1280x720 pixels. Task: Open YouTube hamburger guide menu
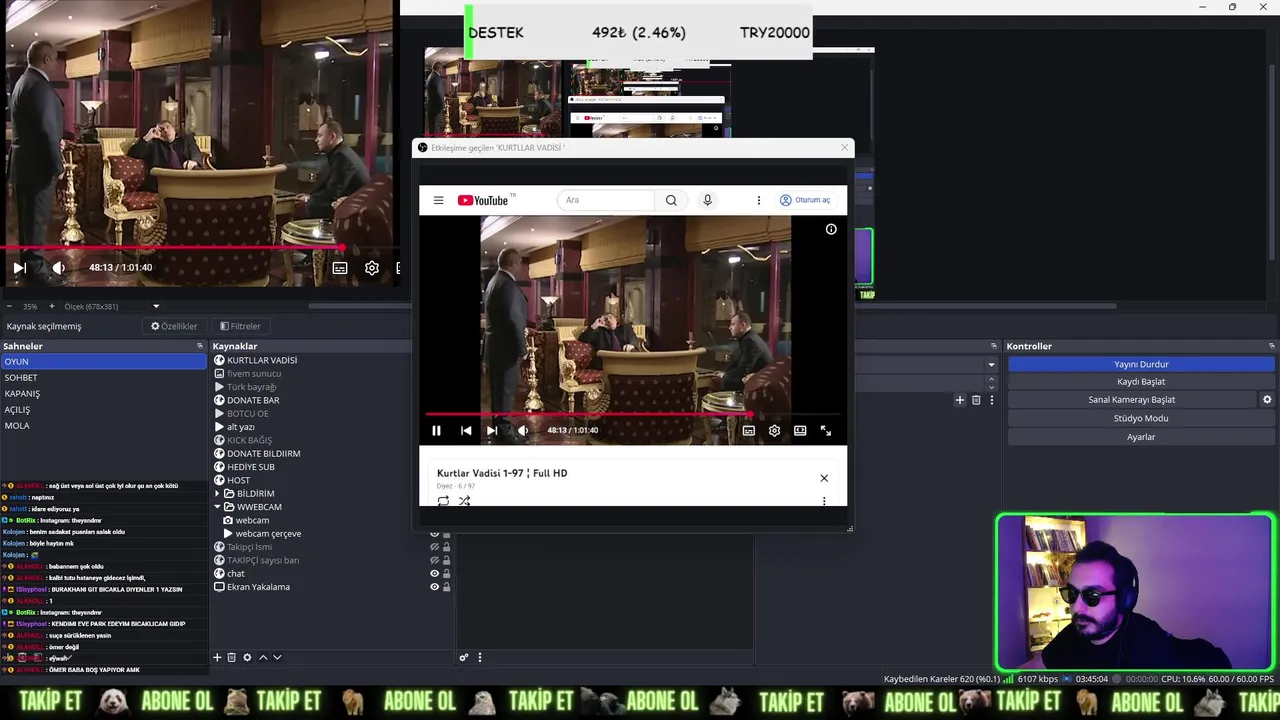(438, 200)
